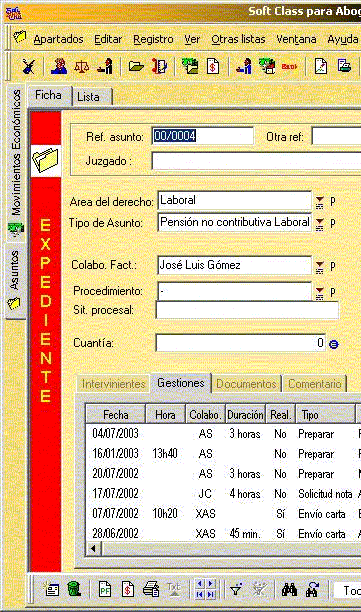Select the row dated 04/07/2003
Screen dimensions: 361x612
tap(223, 434)
